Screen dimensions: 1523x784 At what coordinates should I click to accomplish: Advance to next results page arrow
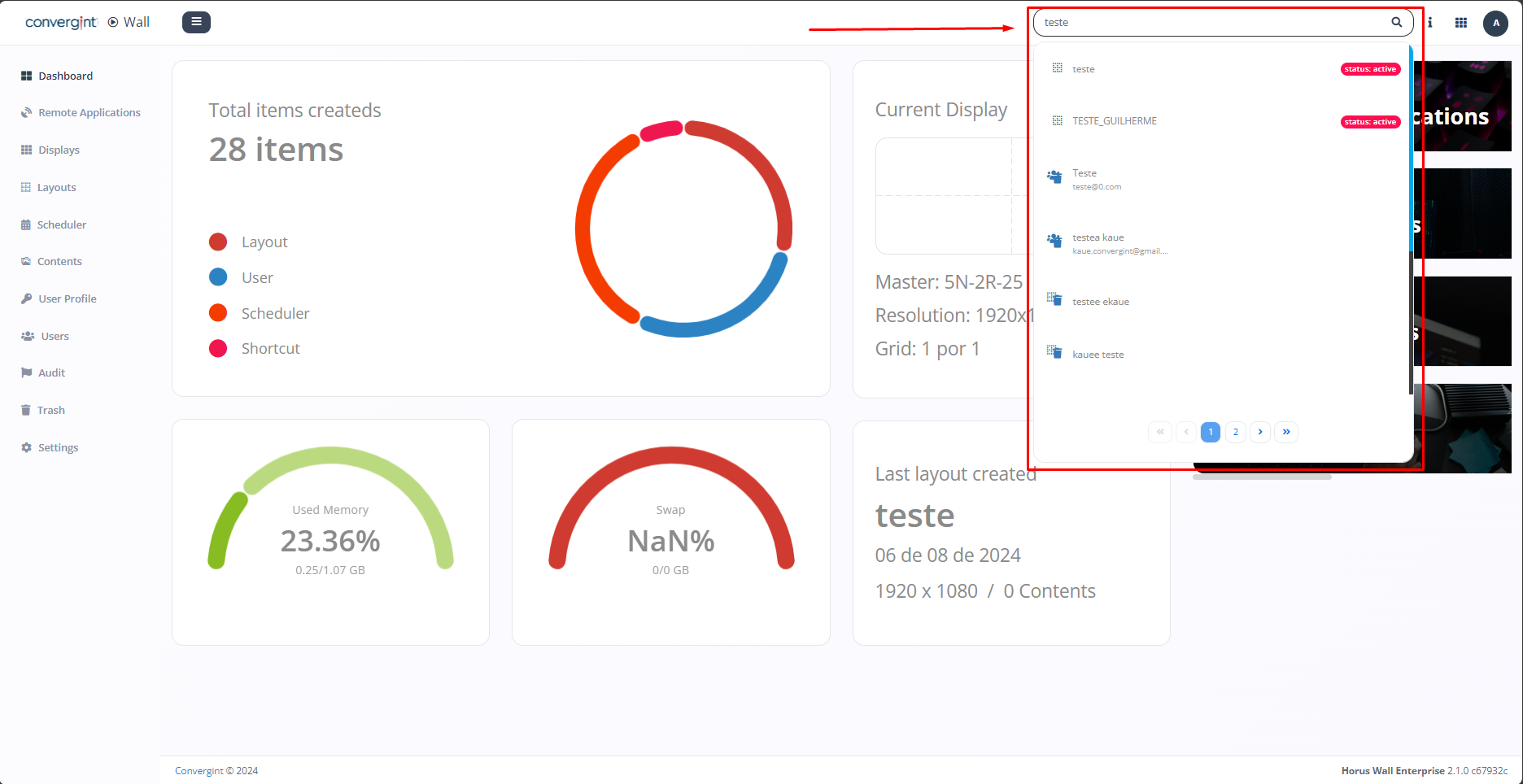pyautogui.click(x=1260, y=432)
